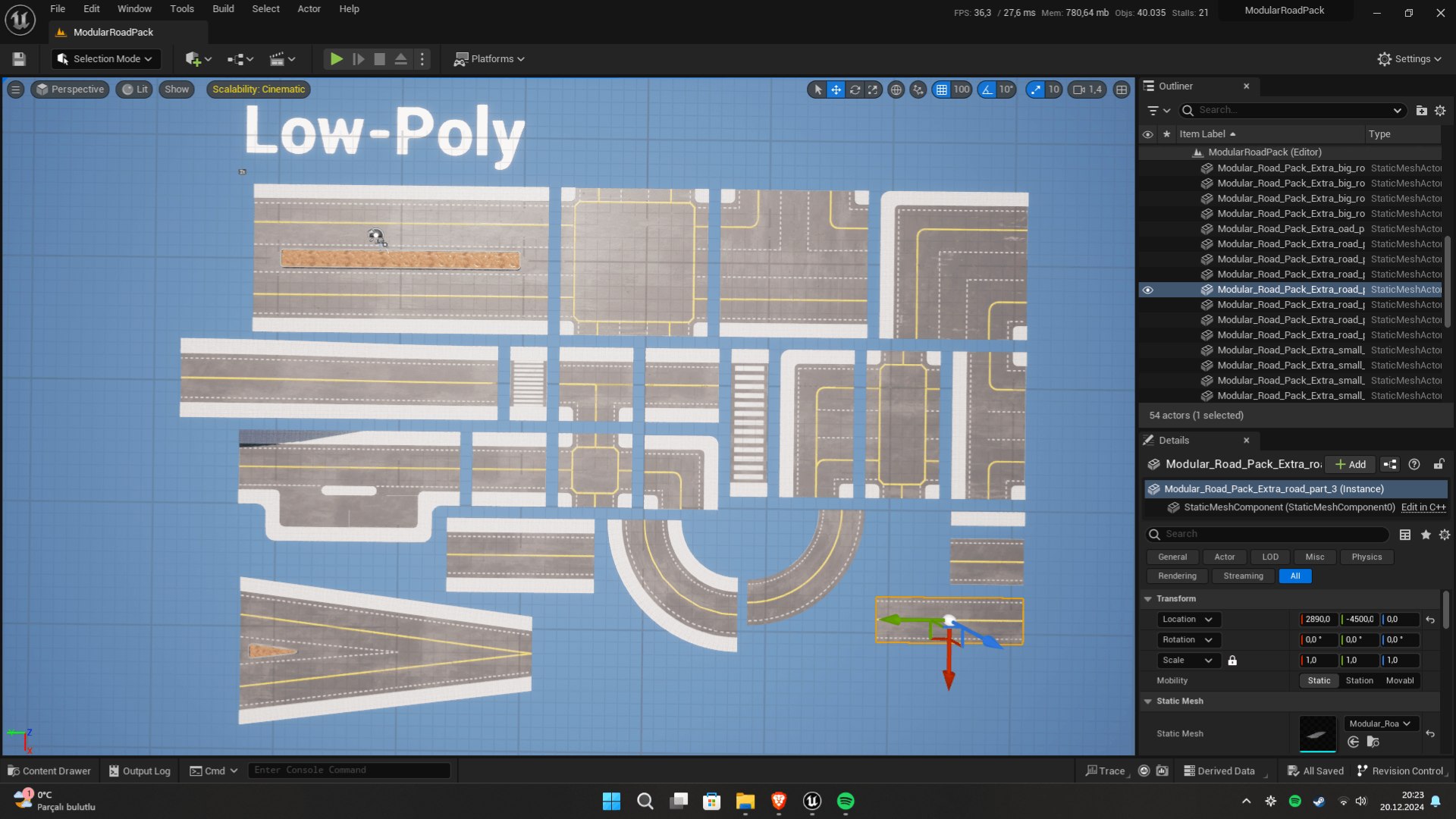Toggle the Details panel lock icon
The image size is (1456, 819).
1439,465
